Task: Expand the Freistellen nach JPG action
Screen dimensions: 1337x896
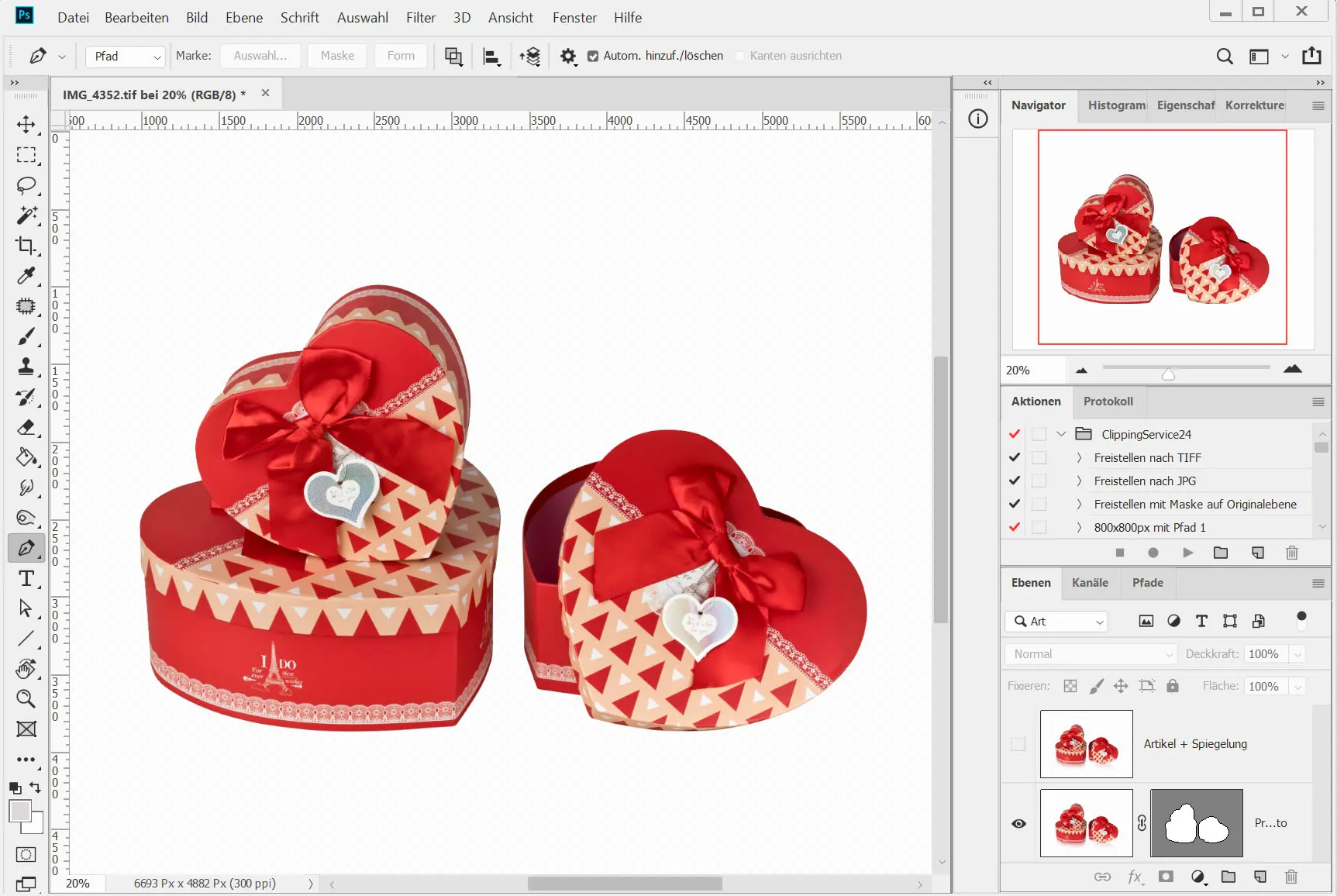Action: click(x=1078, y=481)
